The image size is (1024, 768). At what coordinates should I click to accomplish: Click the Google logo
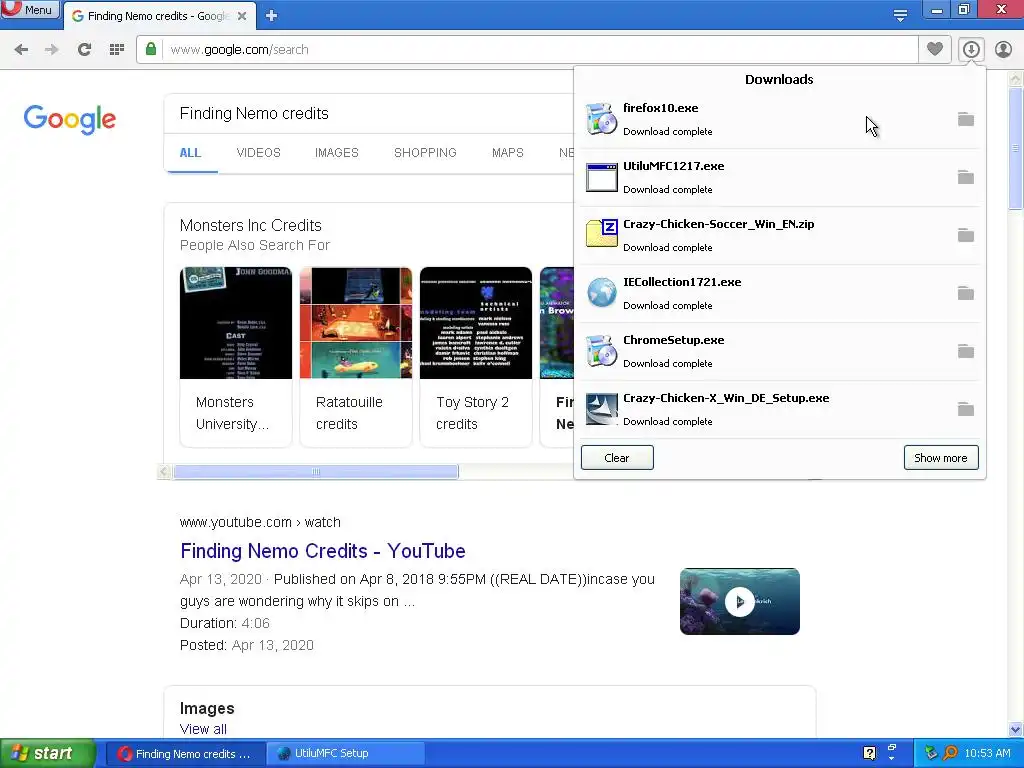coord(70,120)
